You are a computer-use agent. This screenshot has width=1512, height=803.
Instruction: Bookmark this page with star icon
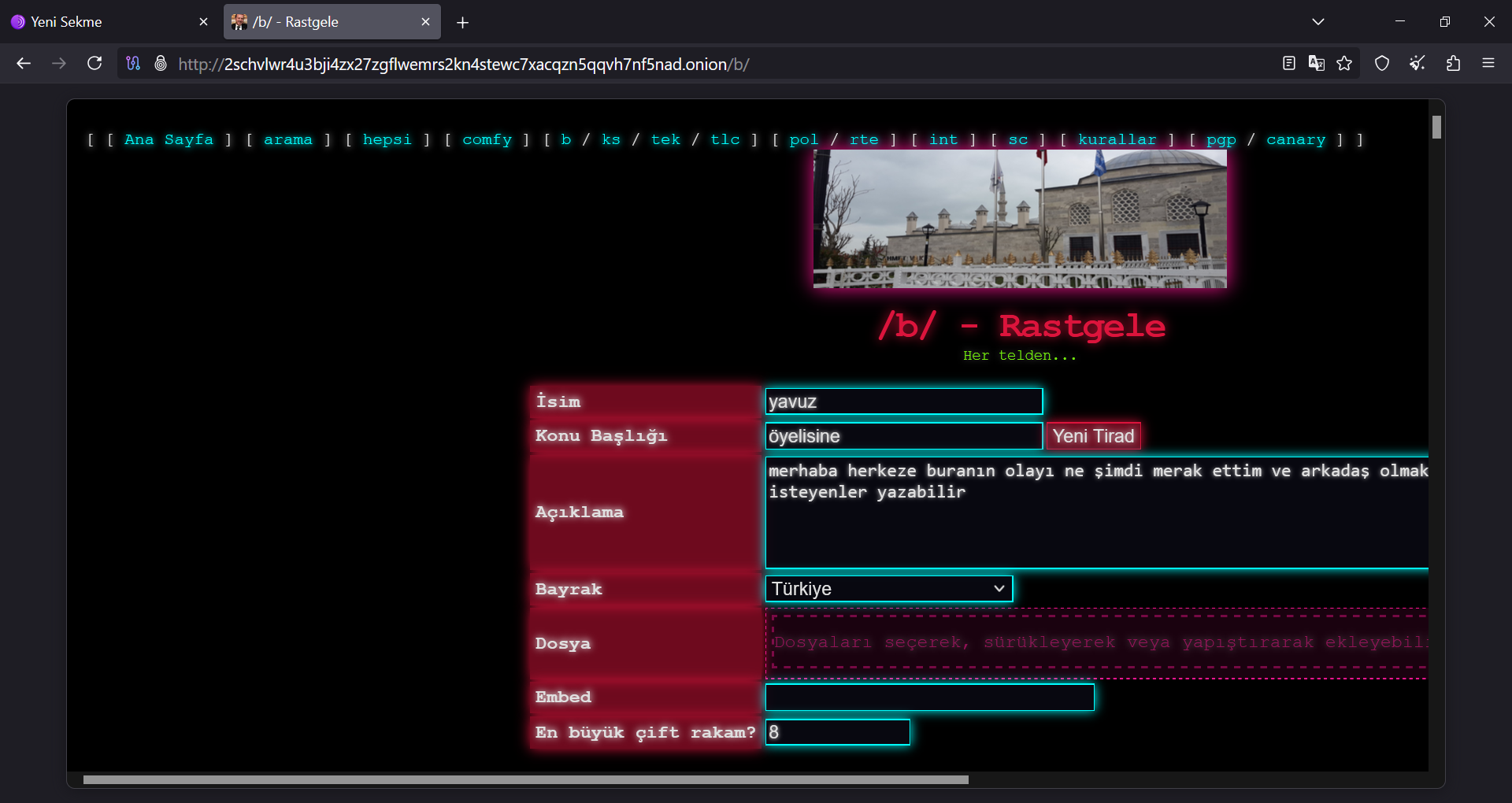tap(1344, 64)
